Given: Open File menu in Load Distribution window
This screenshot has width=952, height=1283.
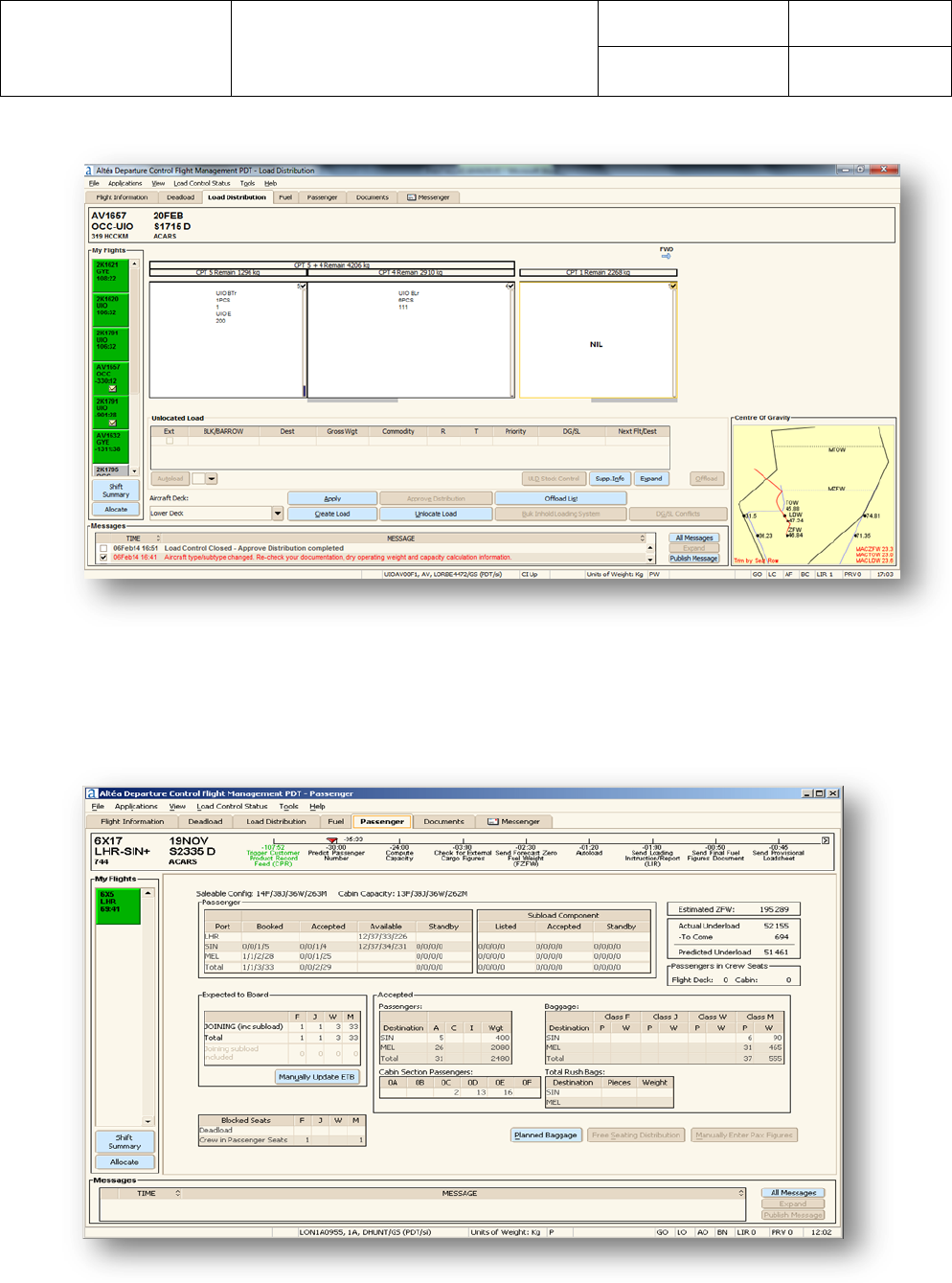Looking at the screenshot, I should 94,183.
